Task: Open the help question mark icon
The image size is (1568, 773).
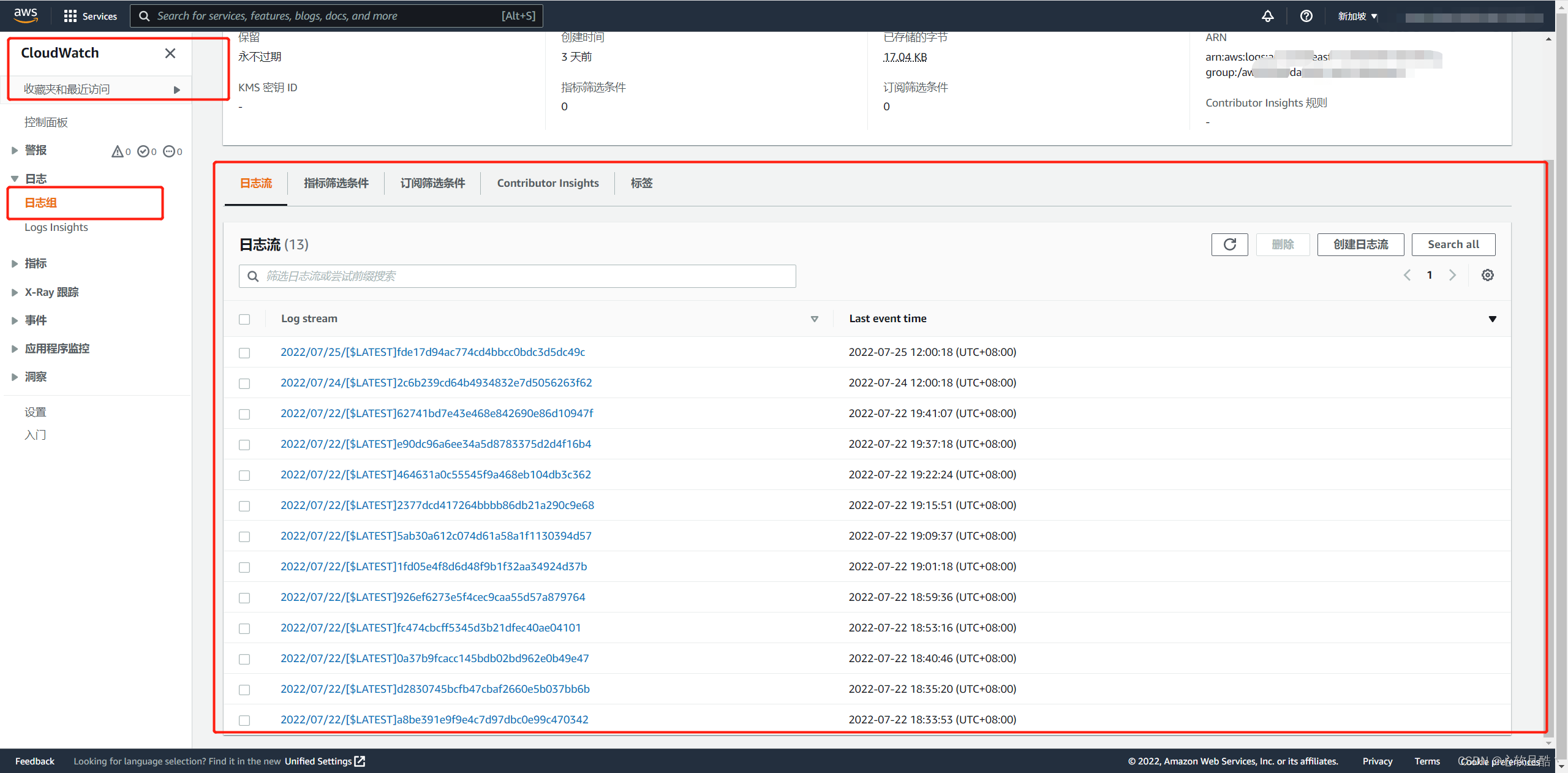Action: coord(1306,16)
